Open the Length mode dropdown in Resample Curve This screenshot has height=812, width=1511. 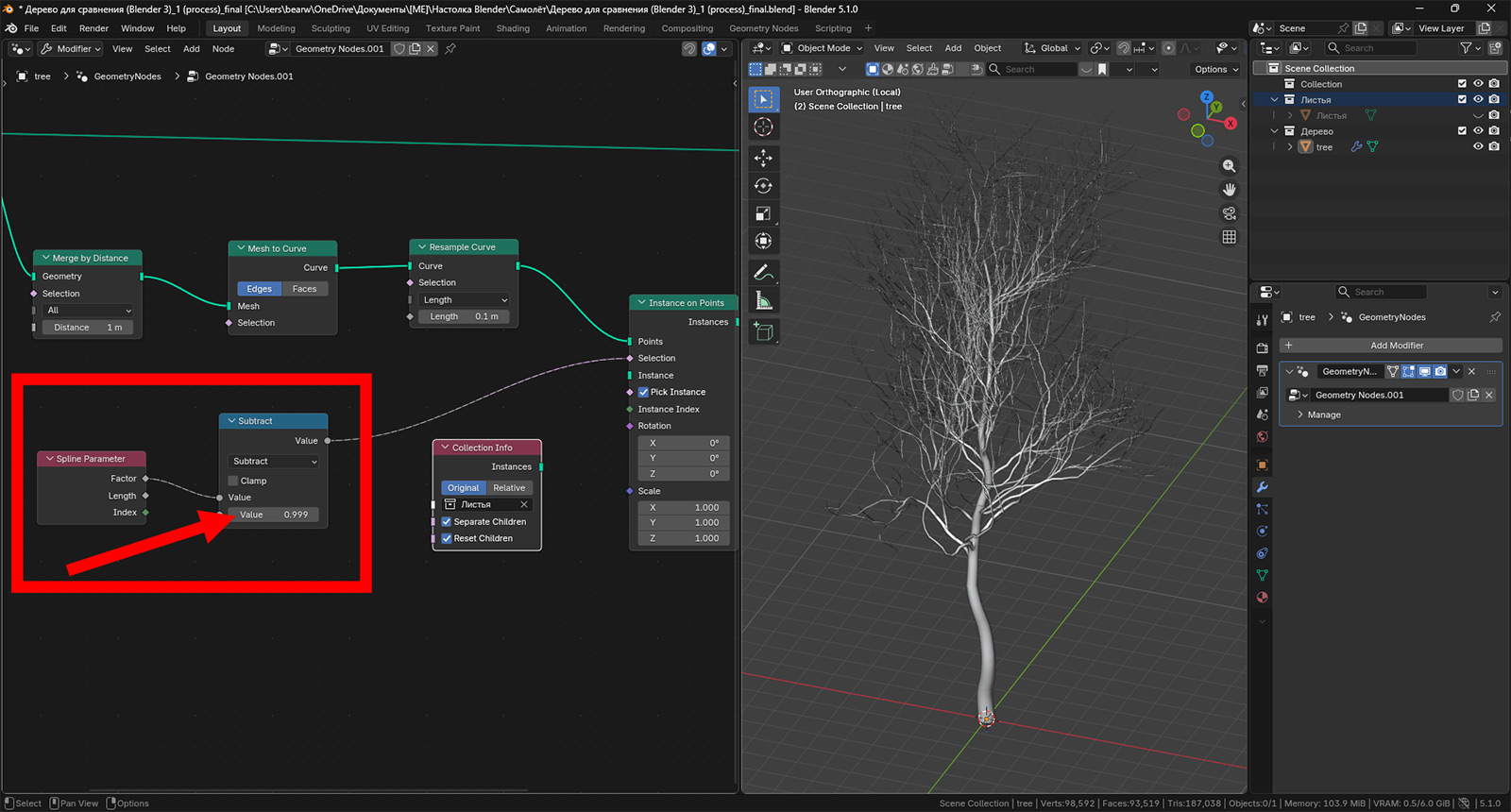[x=465, y=300]
